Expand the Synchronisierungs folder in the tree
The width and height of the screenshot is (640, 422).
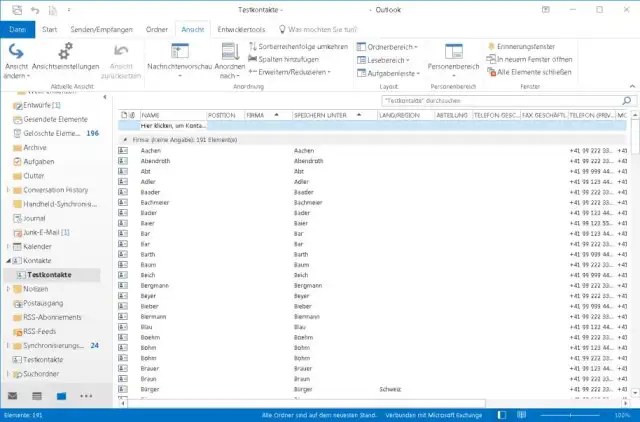9,345
